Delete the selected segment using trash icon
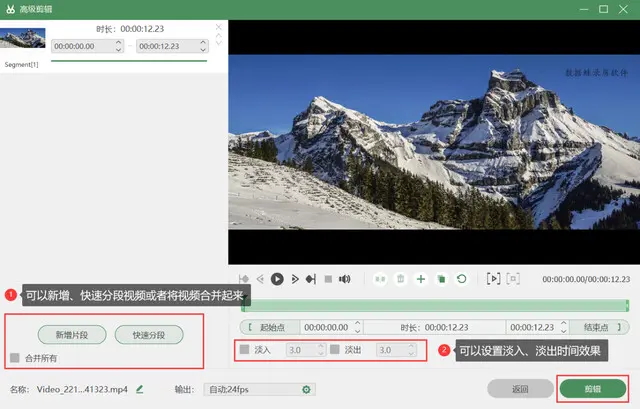 coord(400,279)
